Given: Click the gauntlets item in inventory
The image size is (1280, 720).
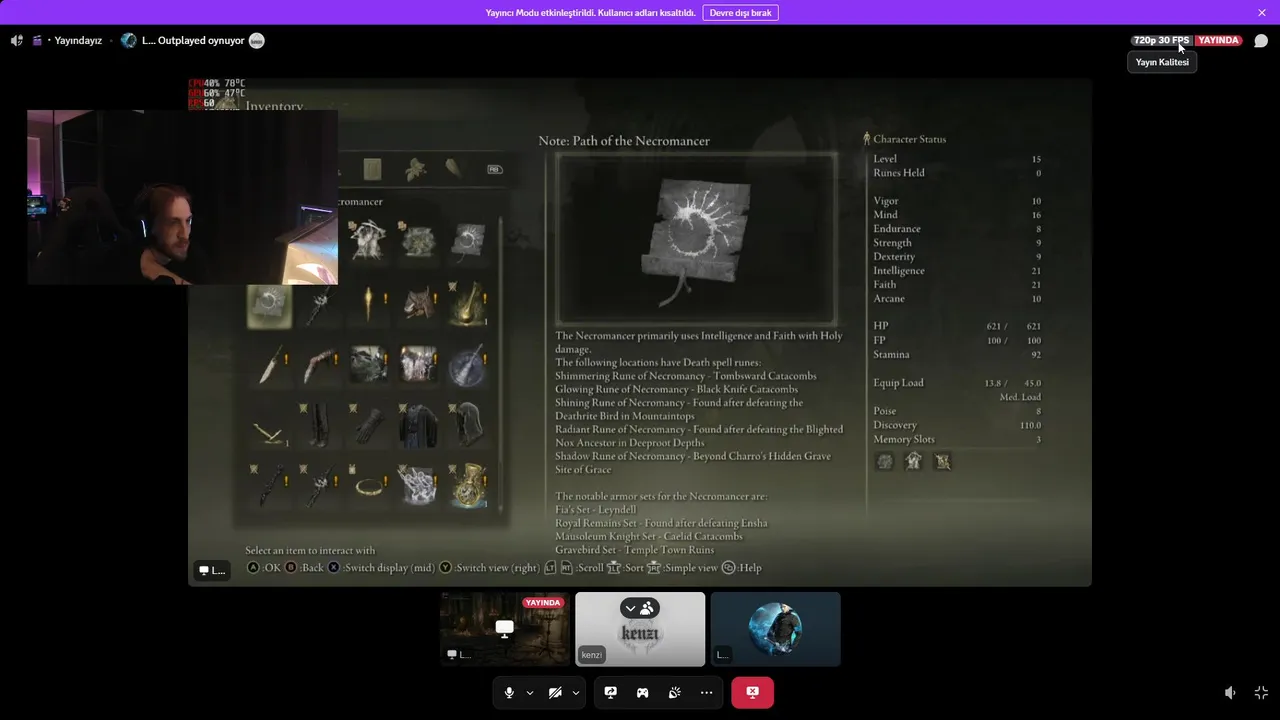Looking at the screenshot, I should click(368, 425).
